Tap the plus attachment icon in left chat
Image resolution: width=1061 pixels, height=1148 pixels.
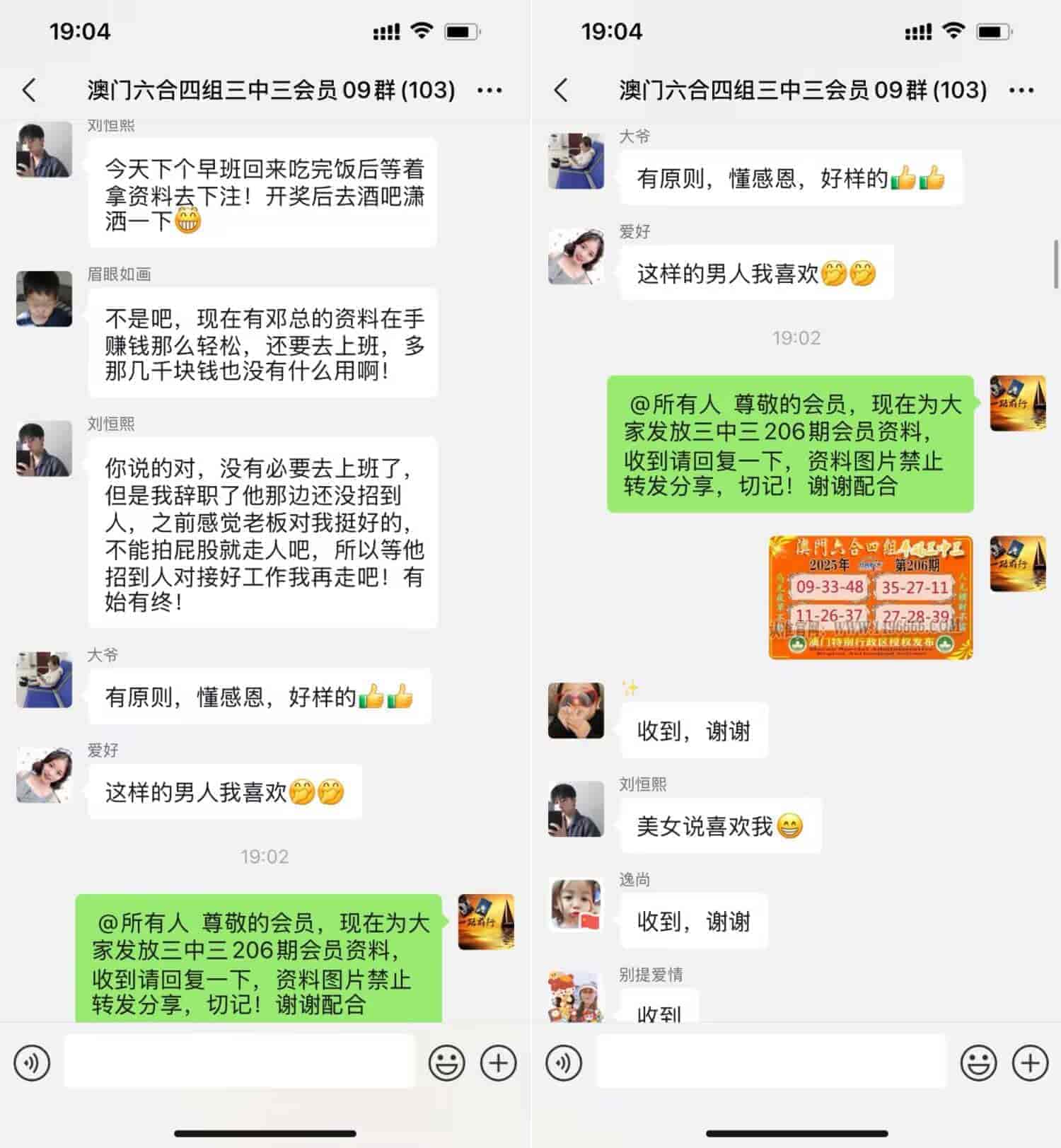(x=499, y=1062)
